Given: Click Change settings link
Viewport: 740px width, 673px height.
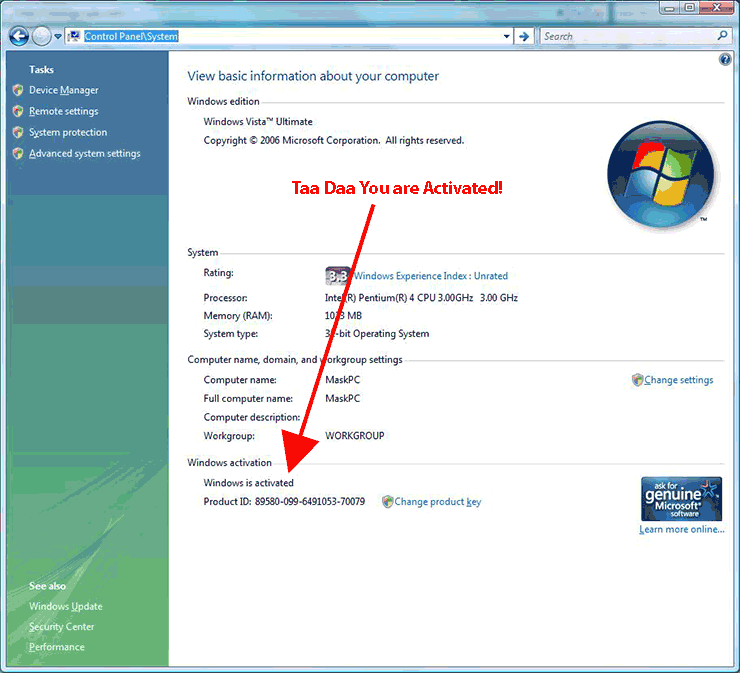Looking at the screenshot, I should (679, 380).
